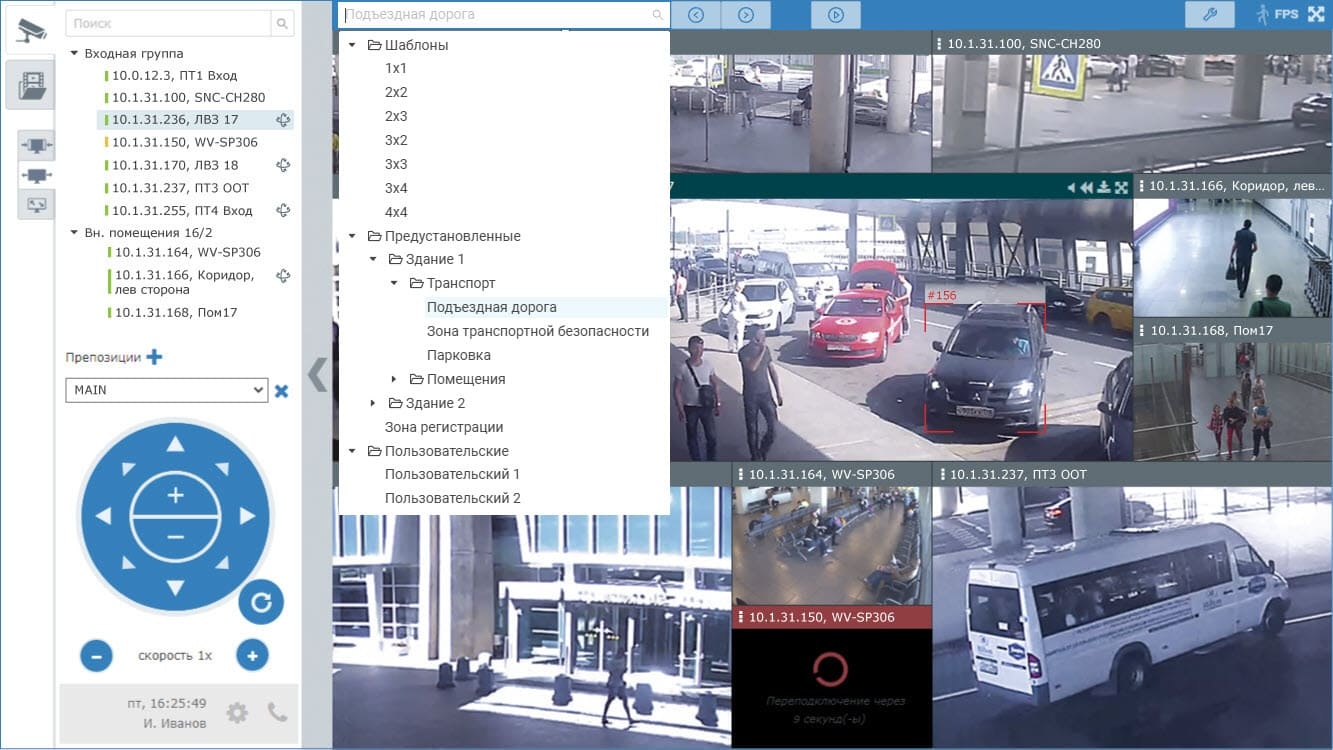The height and width of the screenshot is (750, 1333).
Task: Click the PTZ icon next to ЛВЗ 18
Action: click(x=283, y=165)
